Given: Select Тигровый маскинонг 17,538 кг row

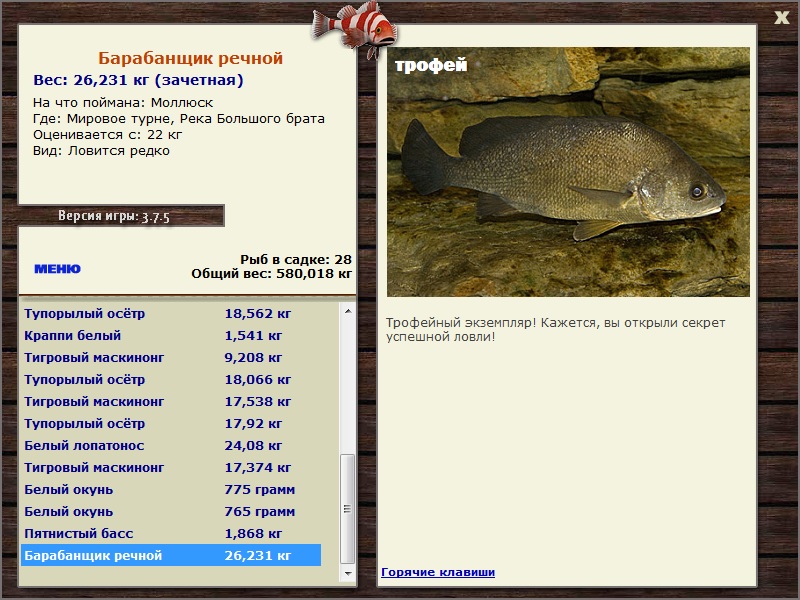Looking at the screenshot, I should click(171, 402).
